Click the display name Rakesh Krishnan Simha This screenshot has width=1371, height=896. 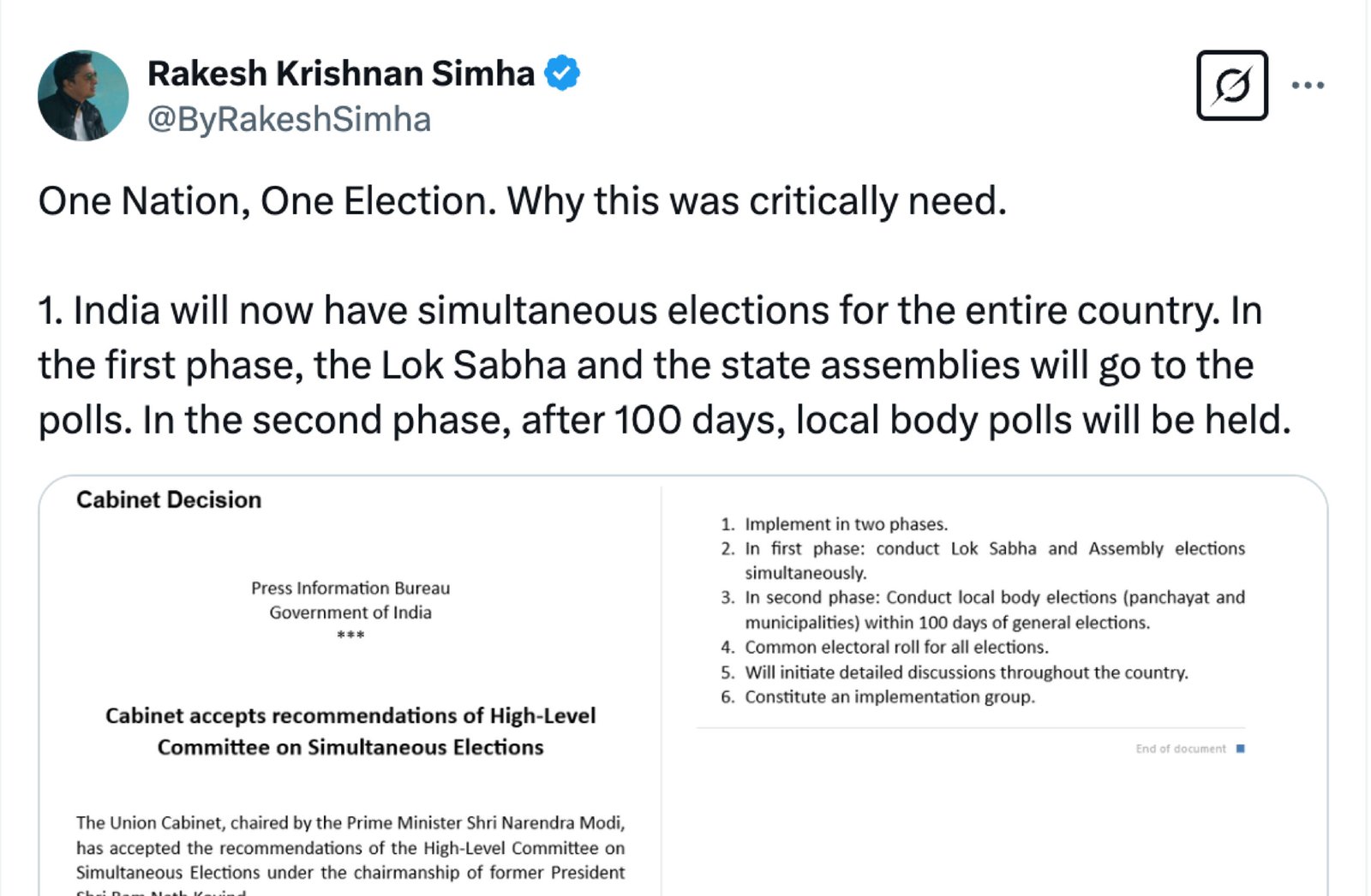click(341, 74)
